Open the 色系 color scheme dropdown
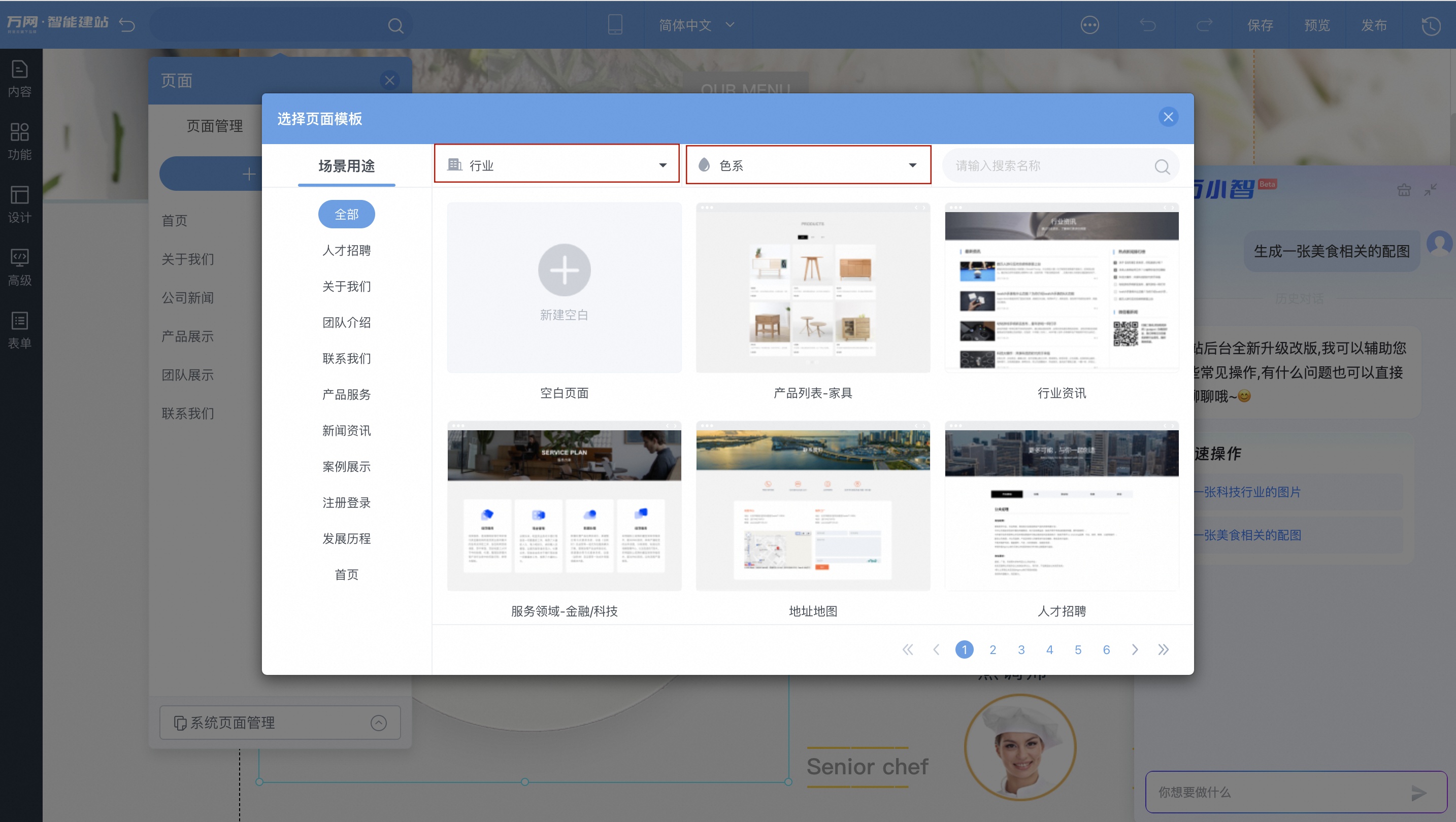Image resolution: width=1456 pixels, height=822 pixels. [808, 164]
